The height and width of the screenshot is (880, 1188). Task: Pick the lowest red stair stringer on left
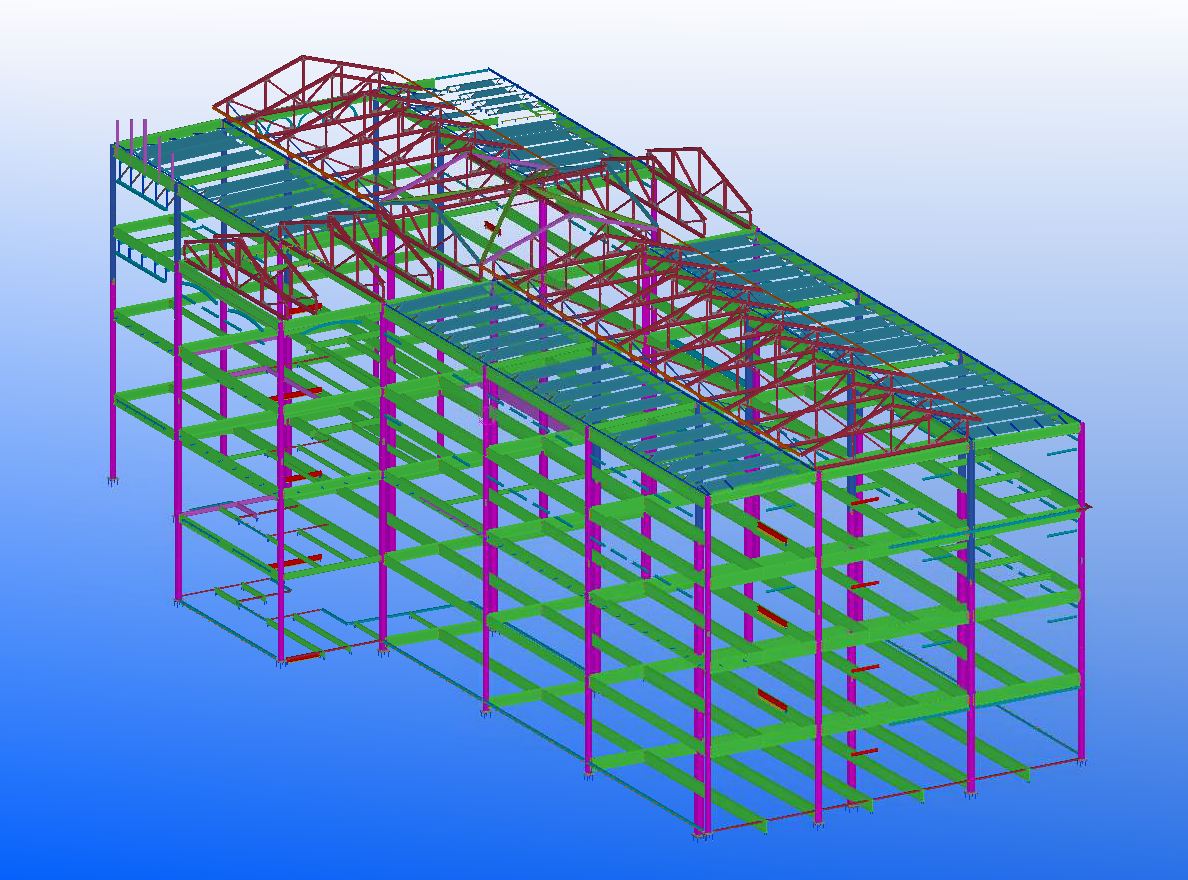coord(304,657)
